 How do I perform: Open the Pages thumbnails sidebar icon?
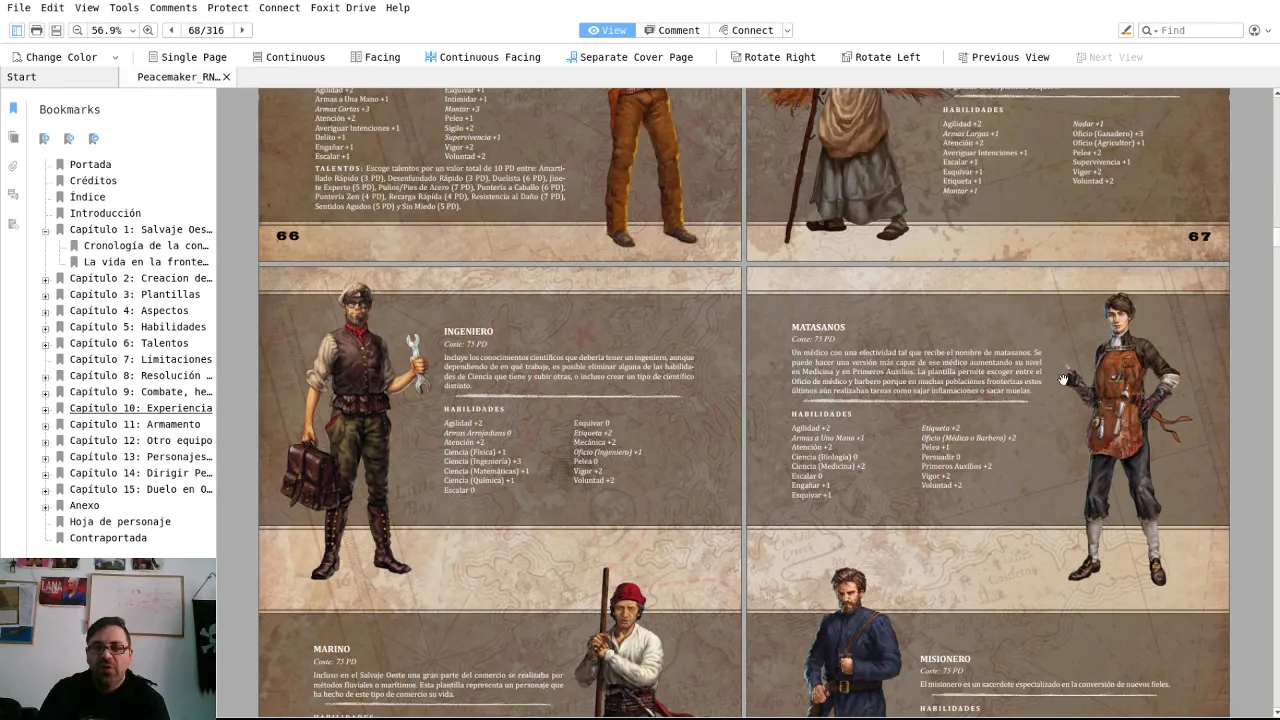tap(13, 137)
